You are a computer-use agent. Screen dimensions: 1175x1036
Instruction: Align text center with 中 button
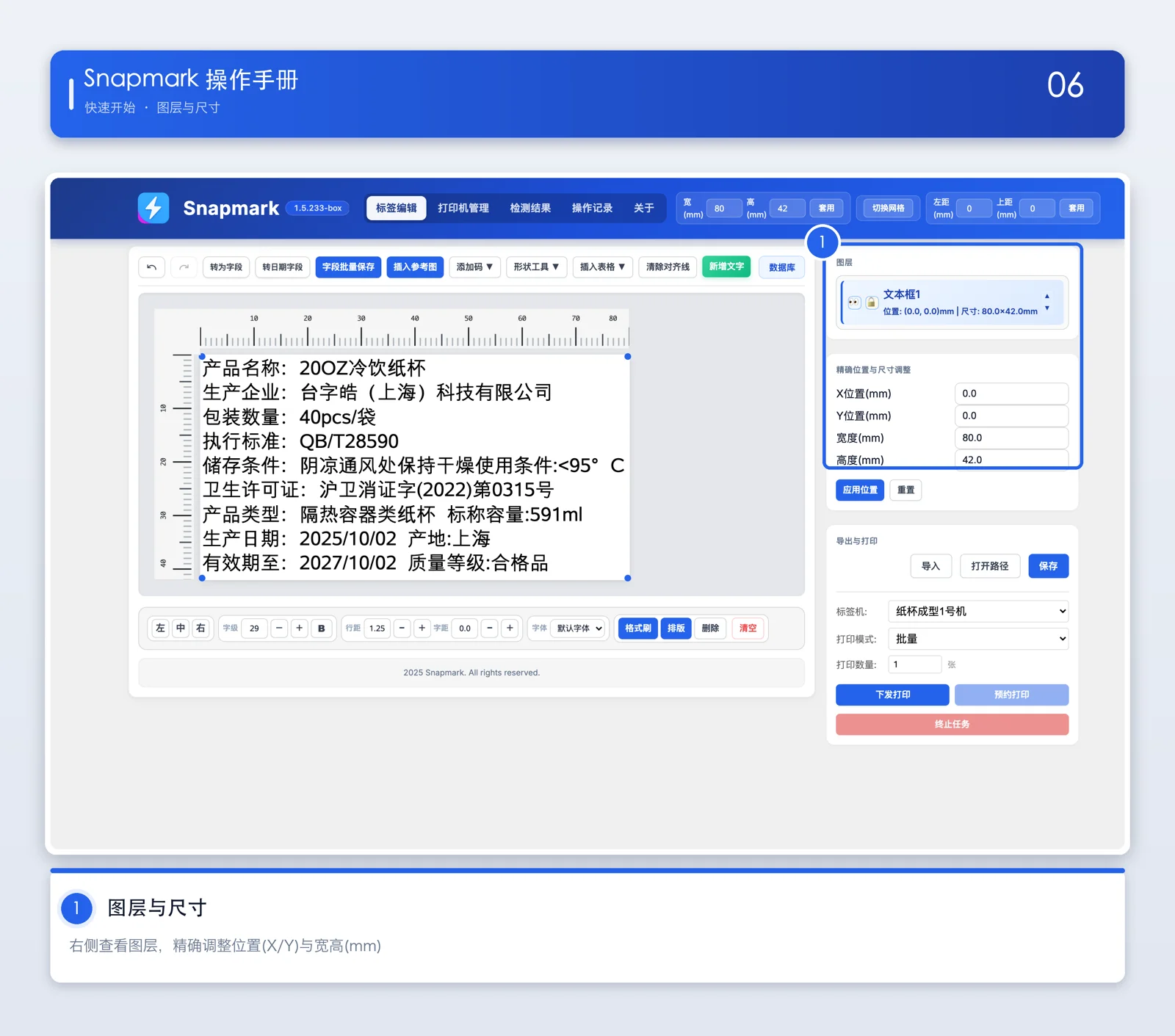[x=181, y=629]
